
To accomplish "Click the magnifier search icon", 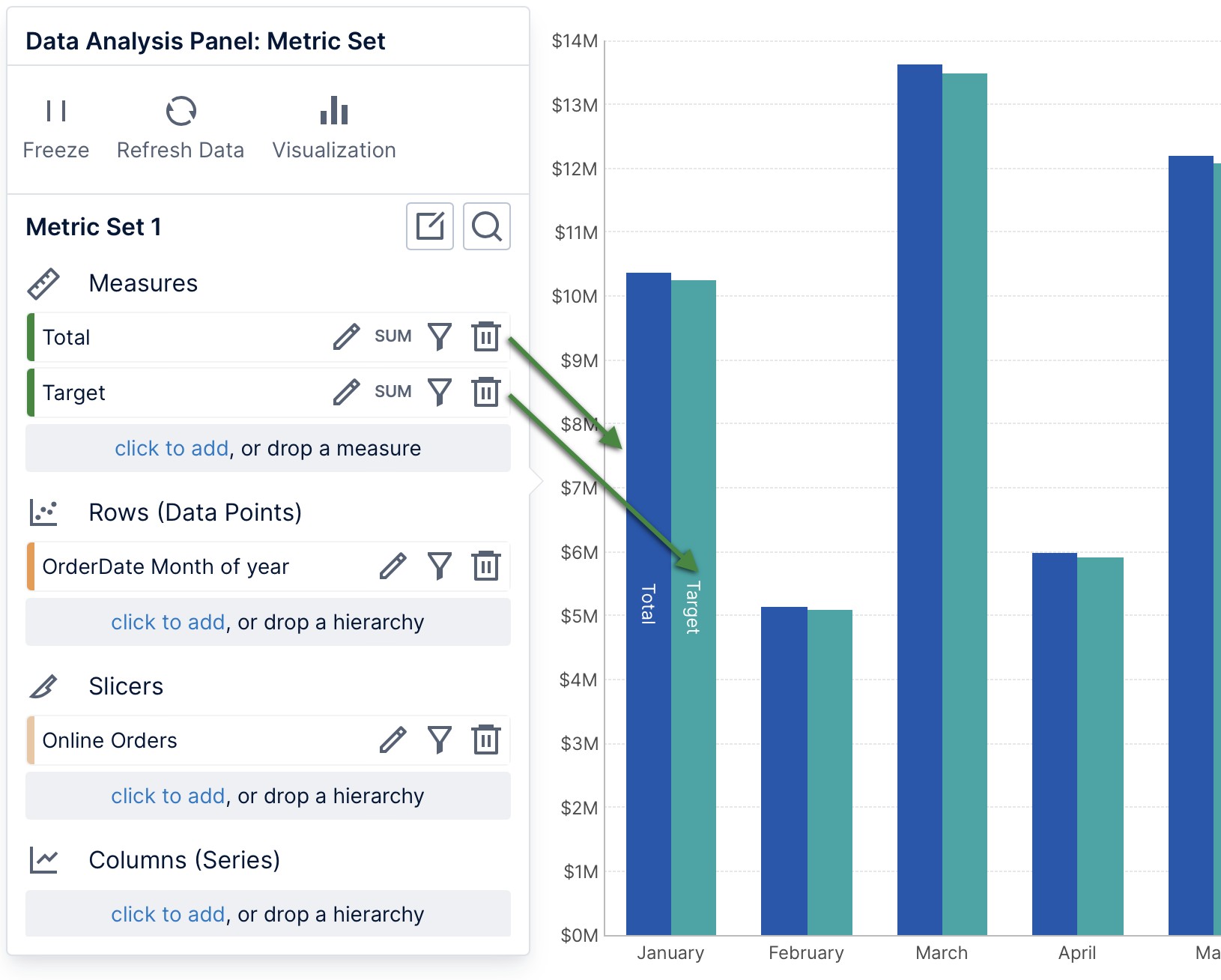I will [487, 226].
